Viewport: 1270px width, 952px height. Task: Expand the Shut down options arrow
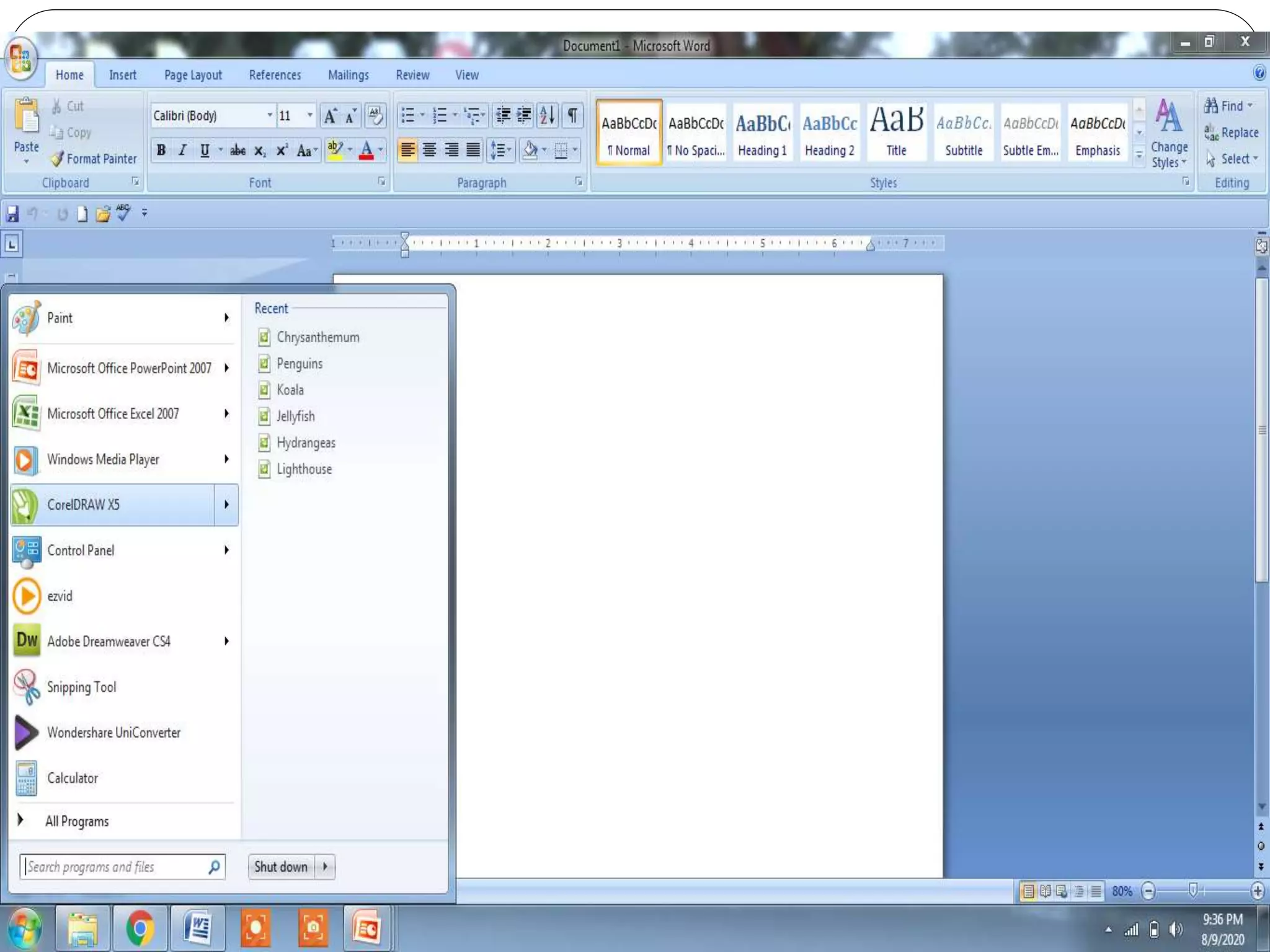[325, 866]
